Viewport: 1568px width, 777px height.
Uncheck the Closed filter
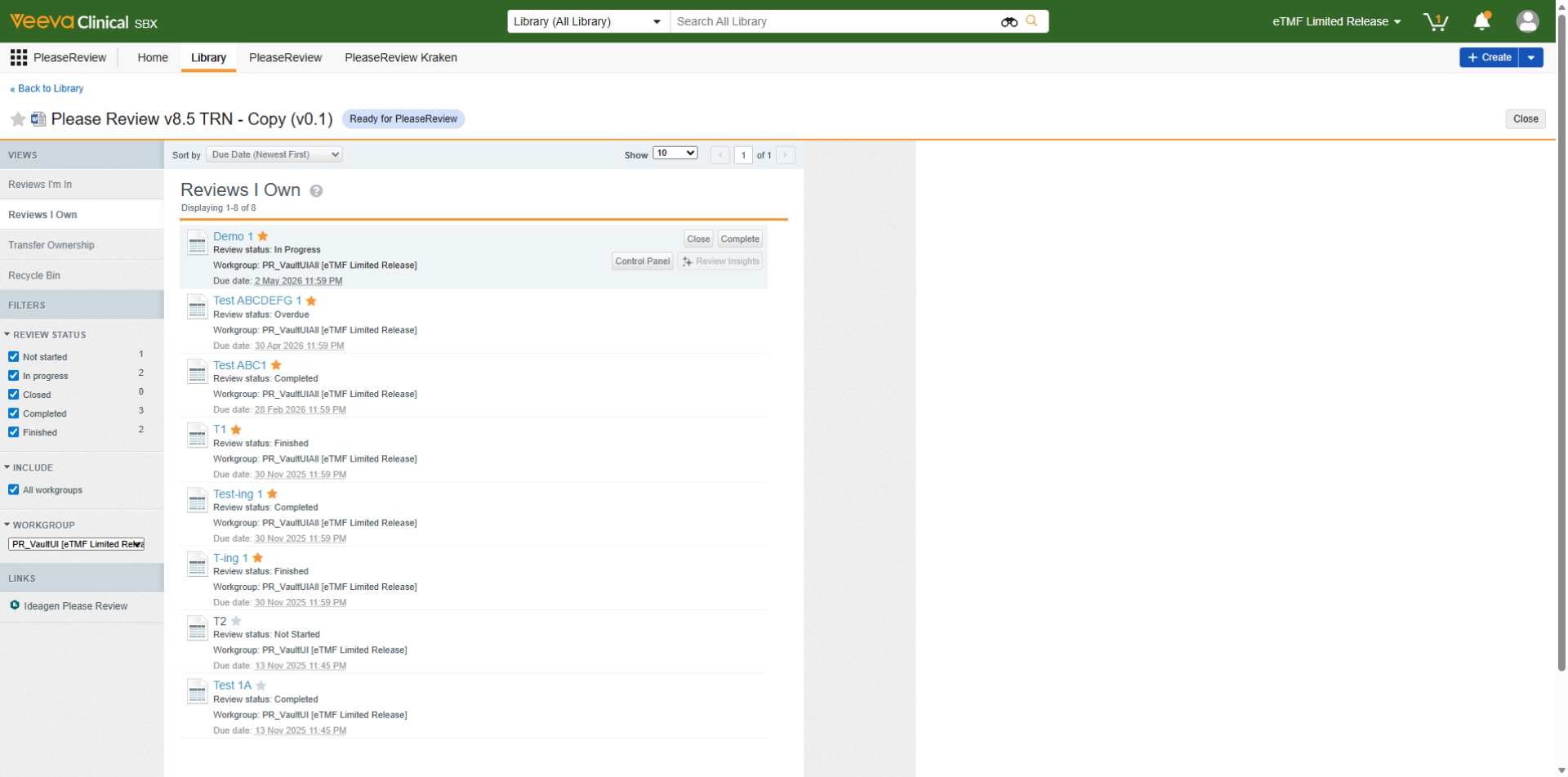tap(14, 394)
